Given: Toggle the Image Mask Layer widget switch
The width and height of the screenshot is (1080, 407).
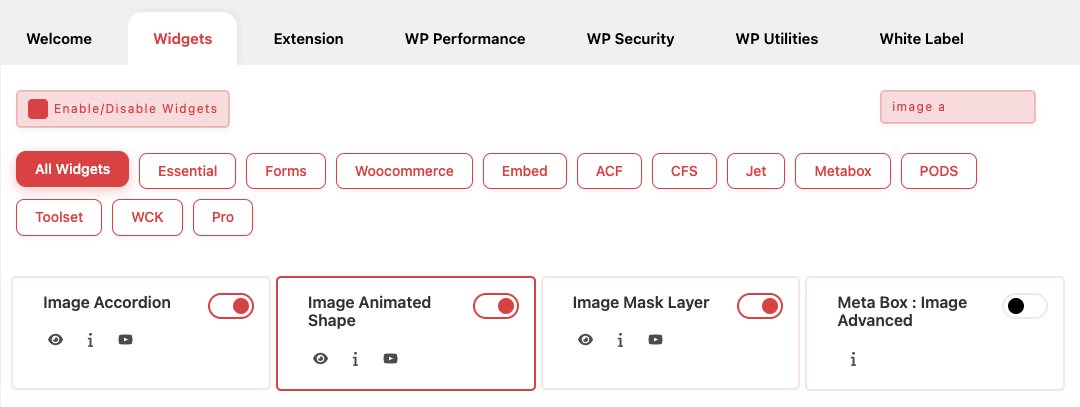Looking at the screenshot, I should click(x=760, y=306).
